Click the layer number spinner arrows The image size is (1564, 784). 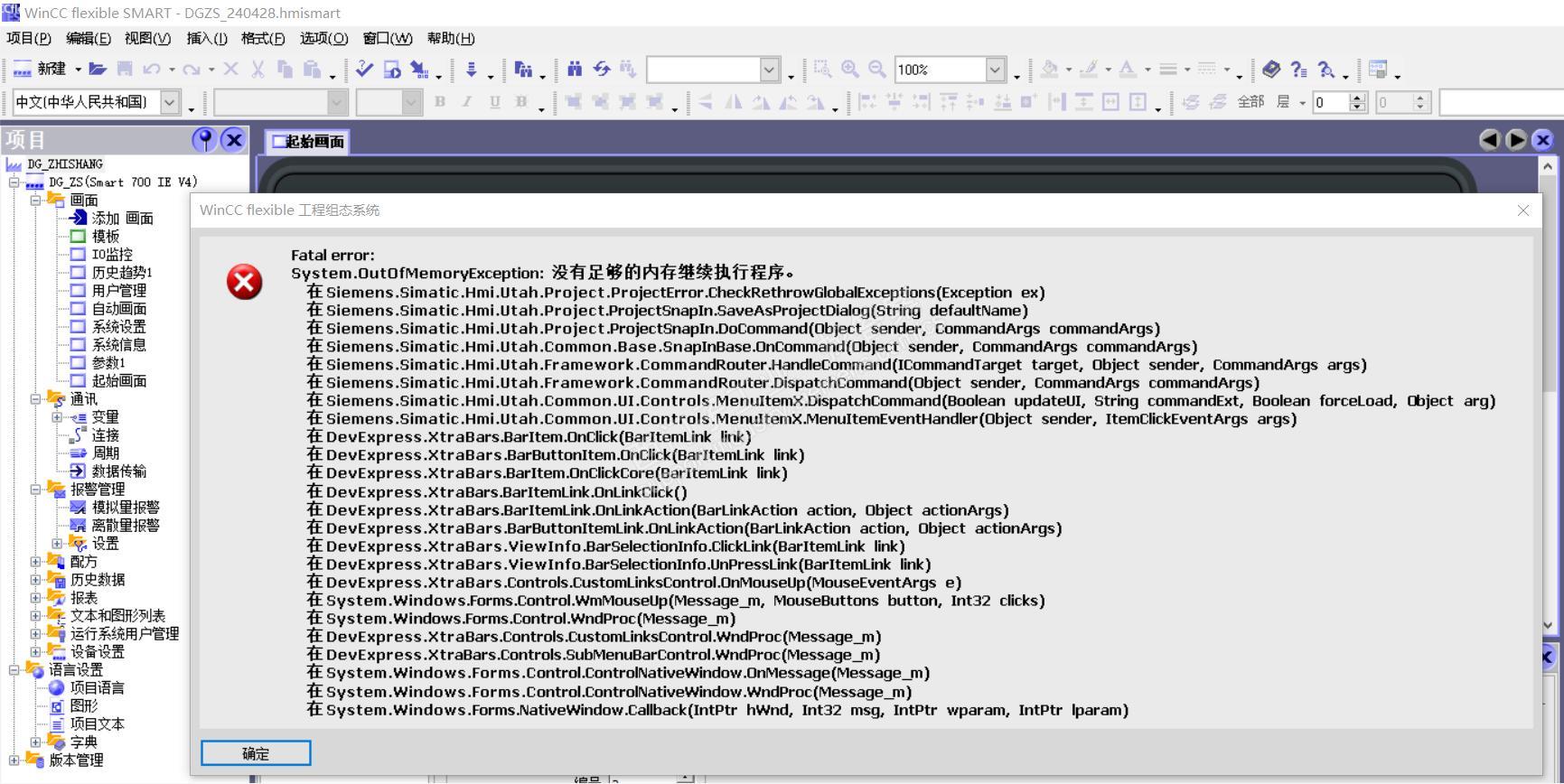tap(1357, 102)
